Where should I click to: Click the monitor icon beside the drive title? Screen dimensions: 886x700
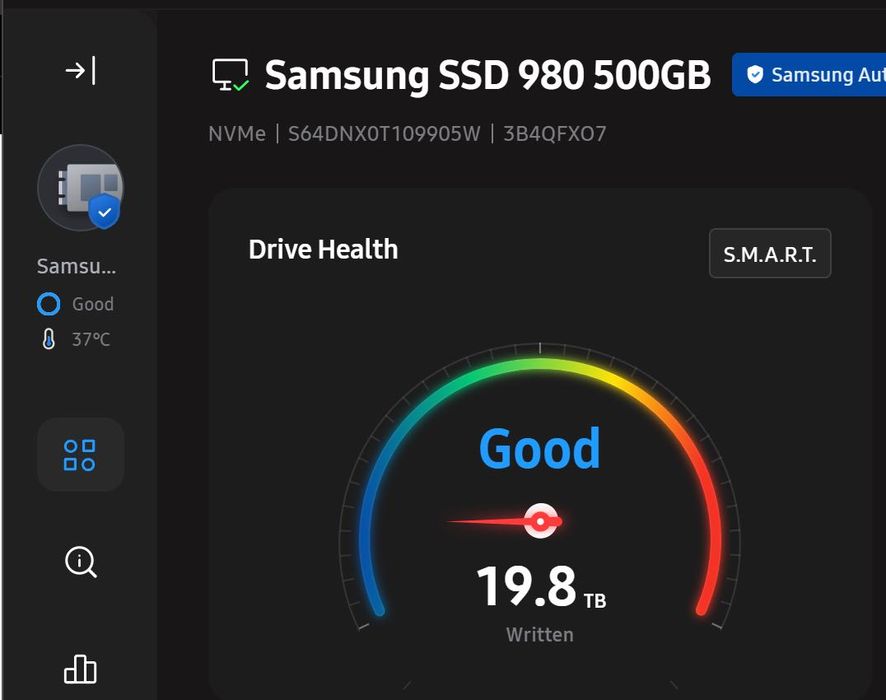pyautogui.click(x=231, y=75)
